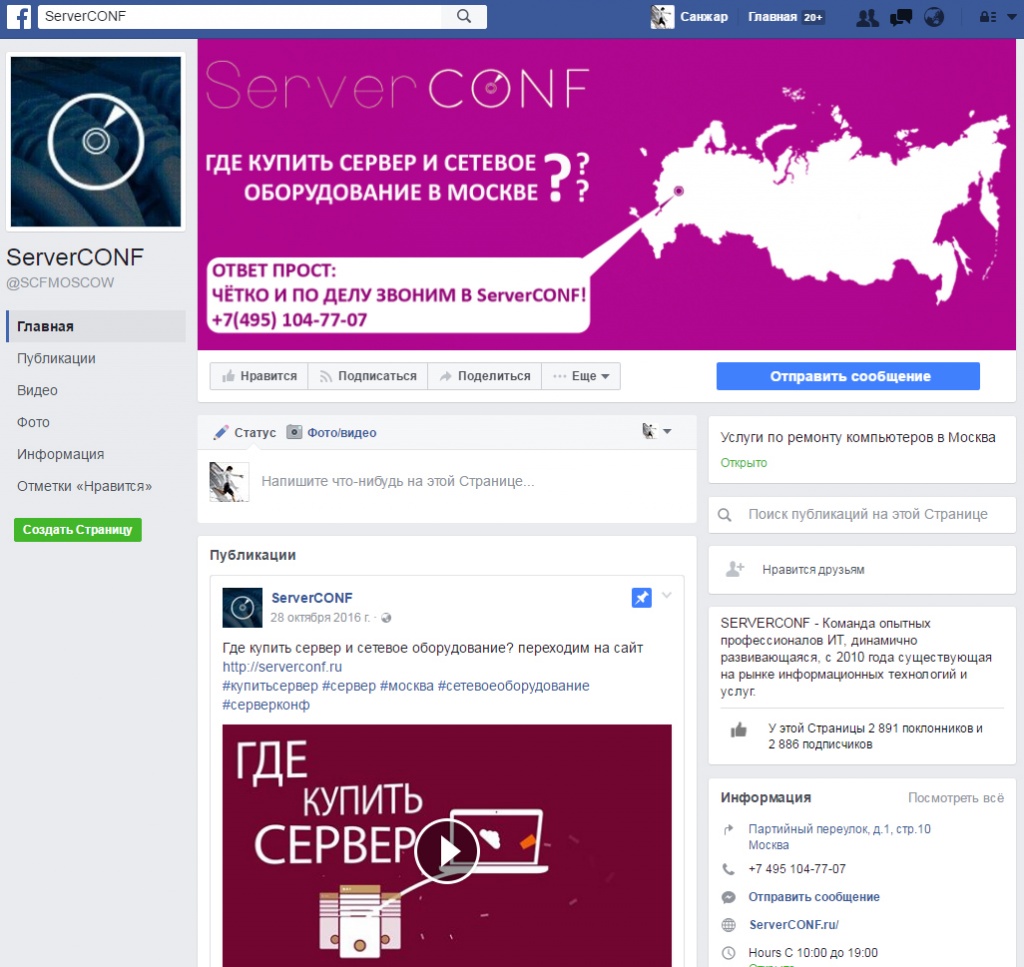Open the magenta ServerCONF cover photo

click(607, 195)
